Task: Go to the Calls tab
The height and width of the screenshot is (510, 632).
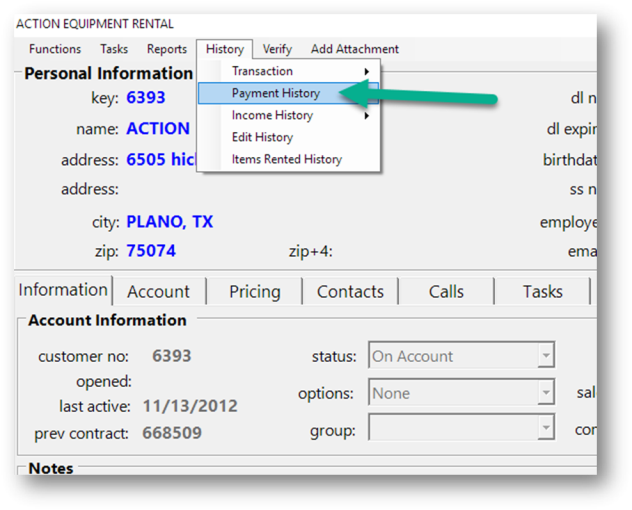Action: [x=446, y=292]
